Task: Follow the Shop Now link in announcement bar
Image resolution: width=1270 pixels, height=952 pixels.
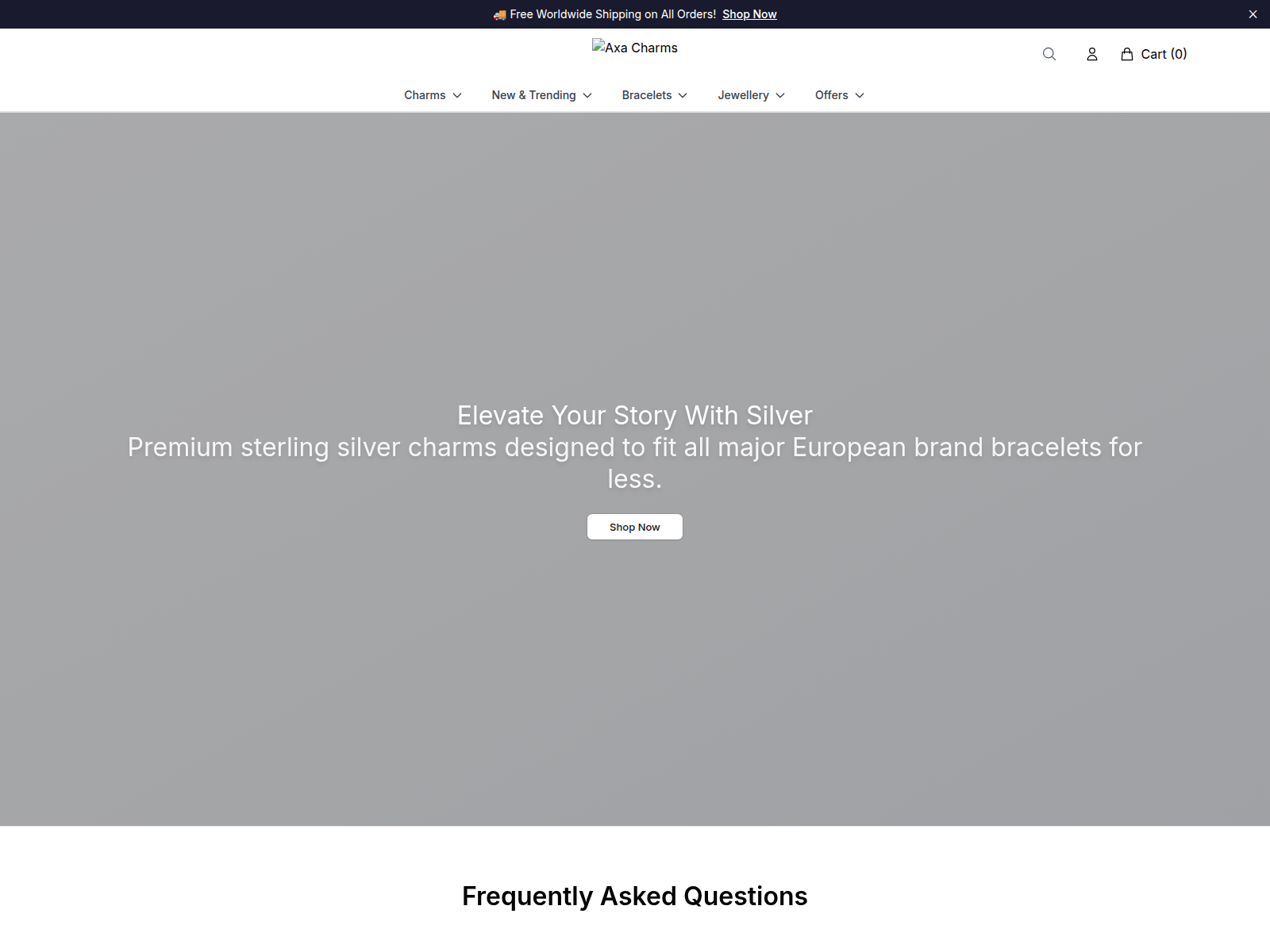Action: [x=749, y=14]
